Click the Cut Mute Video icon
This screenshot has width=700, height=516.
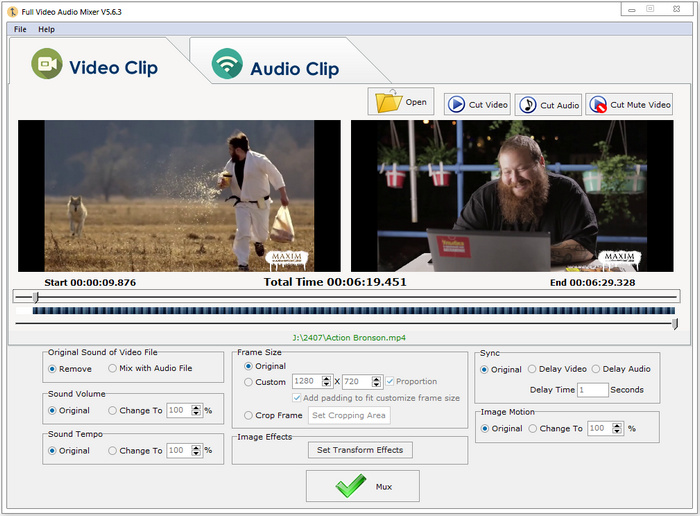tap(598, 104)
